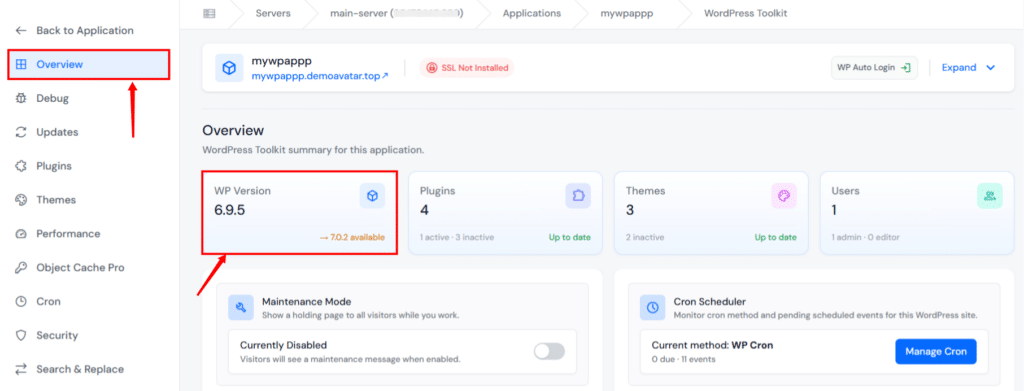Click the Themes card Up to date status
This screenshot has width=1024, height=391.
pos(775,238)
